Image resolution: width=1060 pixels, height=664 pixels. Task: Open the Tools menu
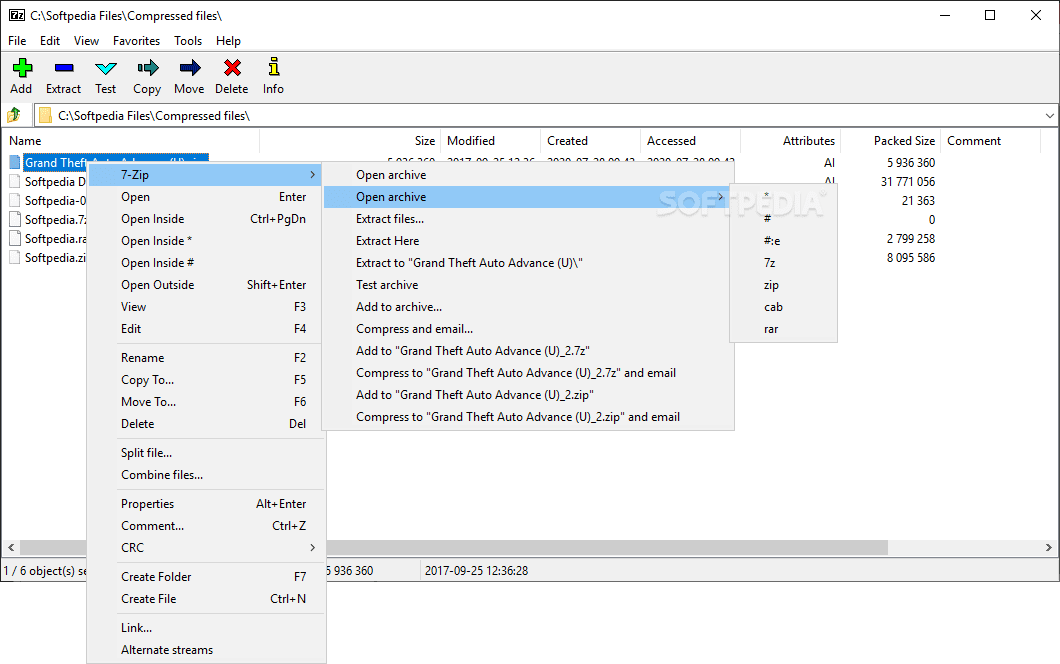(188, 41)
